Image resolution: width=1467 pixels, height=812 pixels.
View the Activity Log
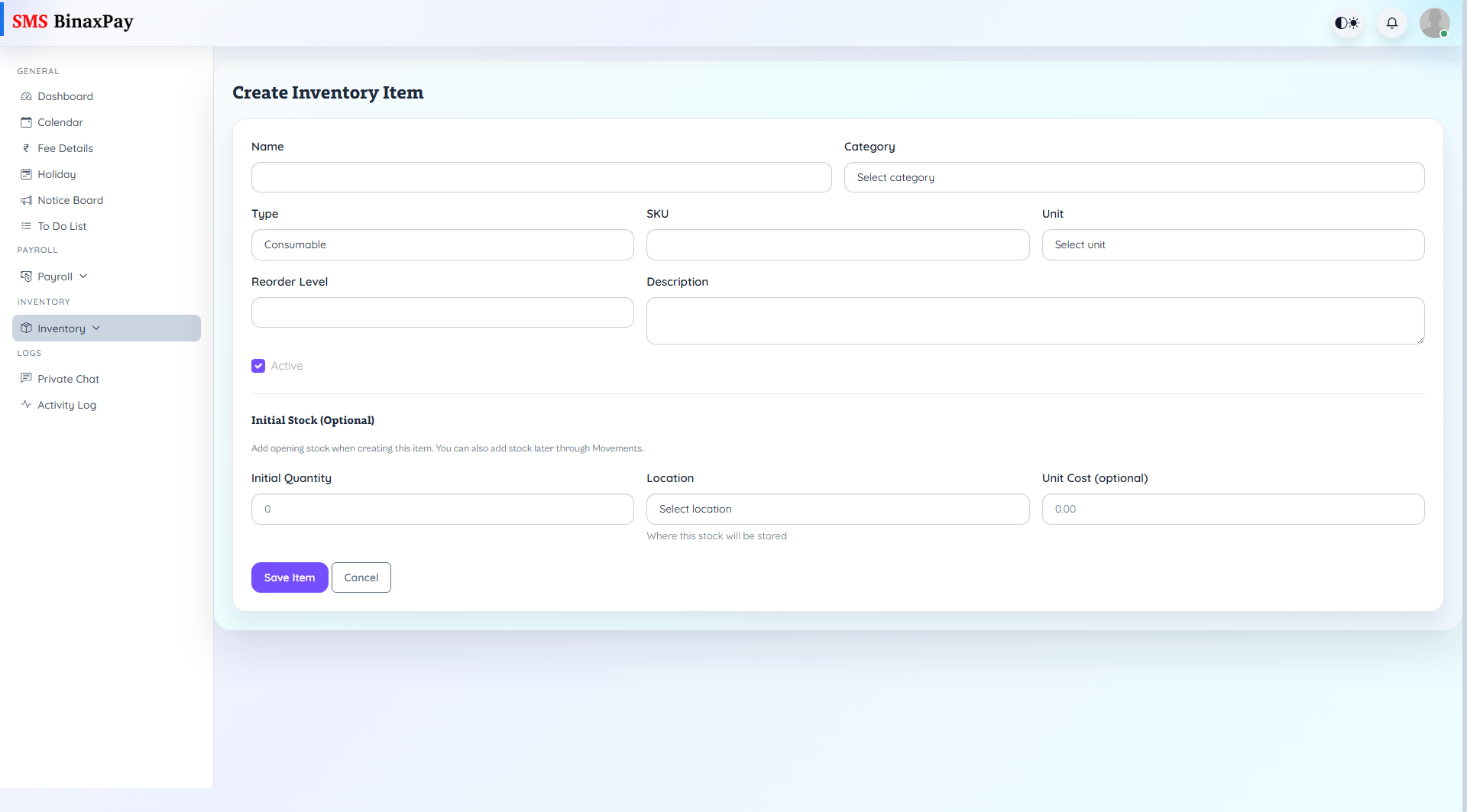(66, 405)
